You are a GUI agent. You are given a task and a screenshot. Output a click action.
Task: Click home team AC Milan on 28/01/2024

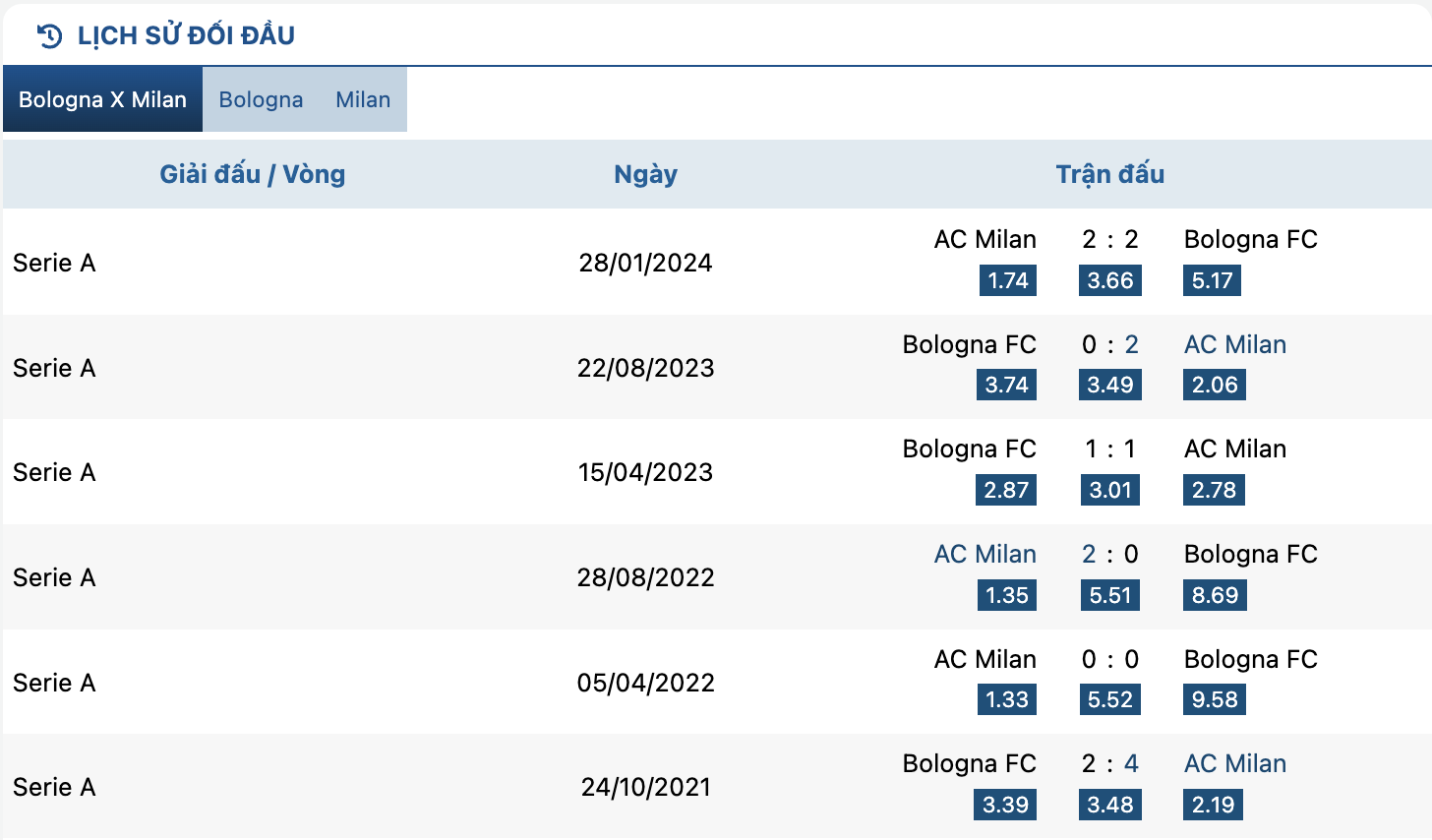(985, 239)
